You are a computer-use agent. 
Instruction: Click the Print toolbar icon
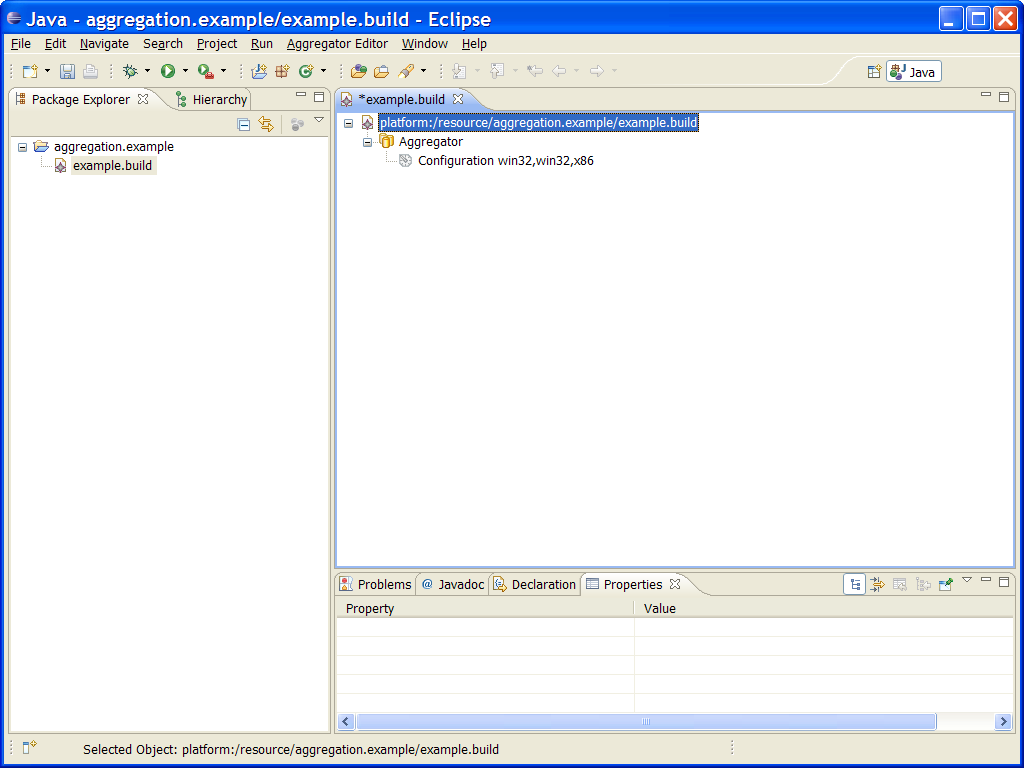(90, 71)
